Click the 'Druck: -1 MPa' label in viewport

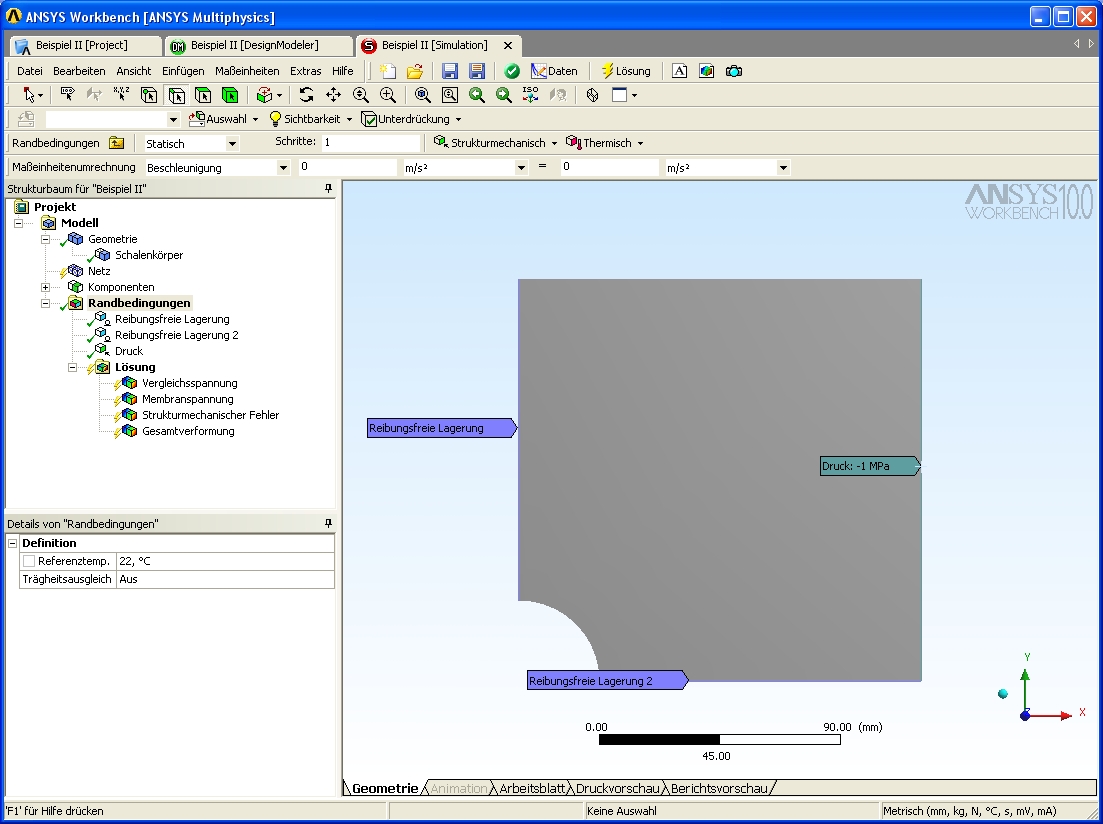click(869, 466)
